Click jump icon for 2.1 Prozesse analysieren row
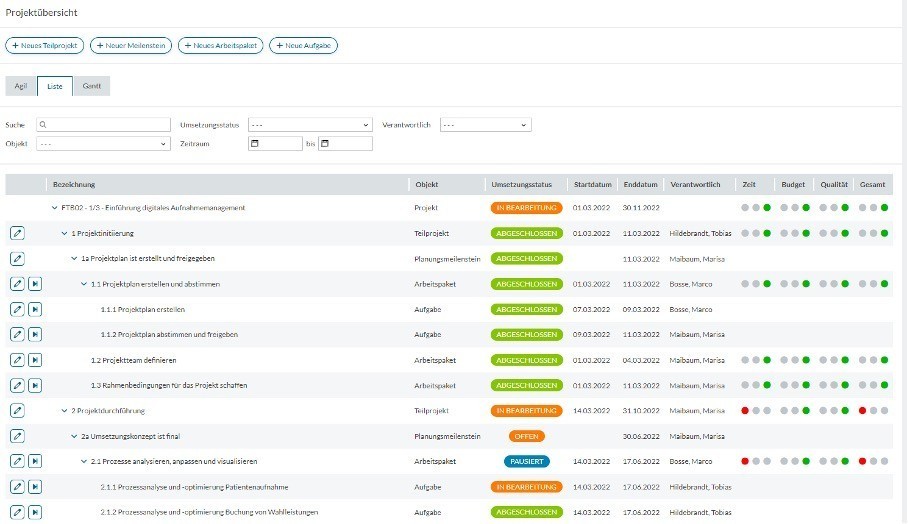The height and width of the screenshot is (524, 908). point(35,461)
